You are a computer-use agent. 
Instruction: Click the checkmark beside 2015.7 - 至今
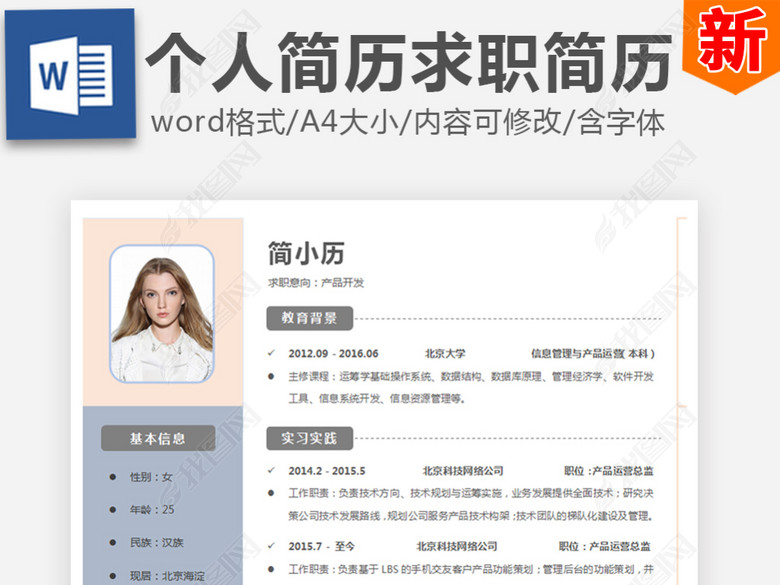(272, 546)
